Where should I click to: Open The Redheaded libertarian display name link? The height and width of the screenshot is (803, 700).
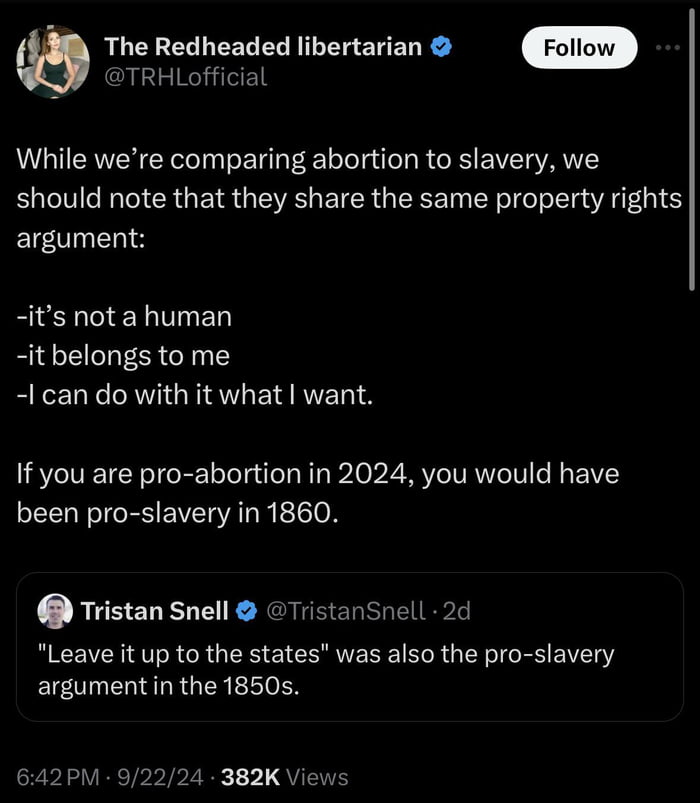pos(263,46)
